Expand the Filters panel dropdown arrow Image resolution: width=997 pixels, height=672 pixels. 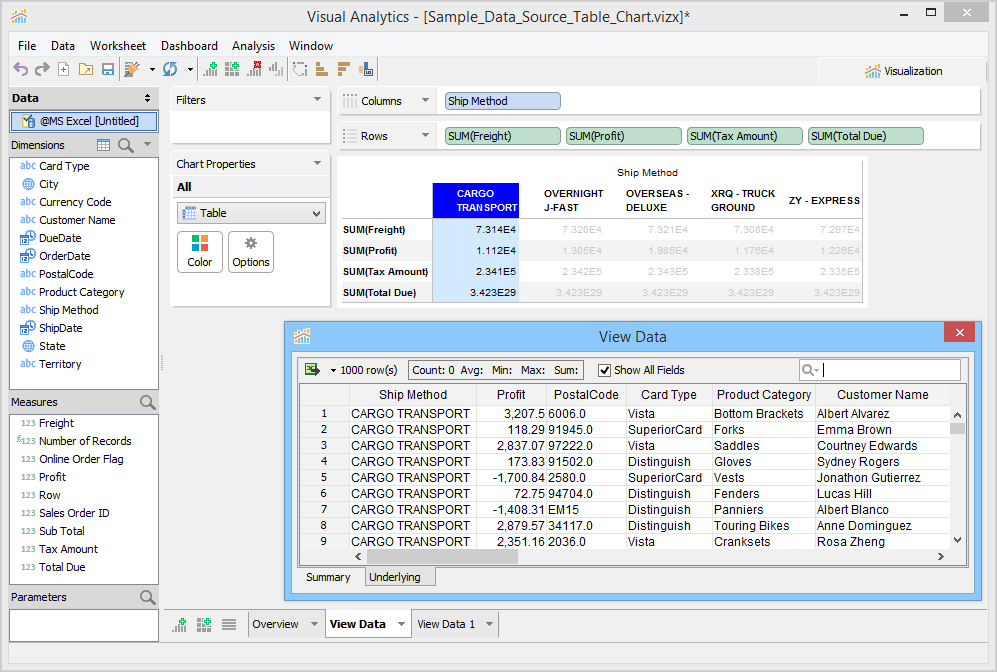coord(318,100)
